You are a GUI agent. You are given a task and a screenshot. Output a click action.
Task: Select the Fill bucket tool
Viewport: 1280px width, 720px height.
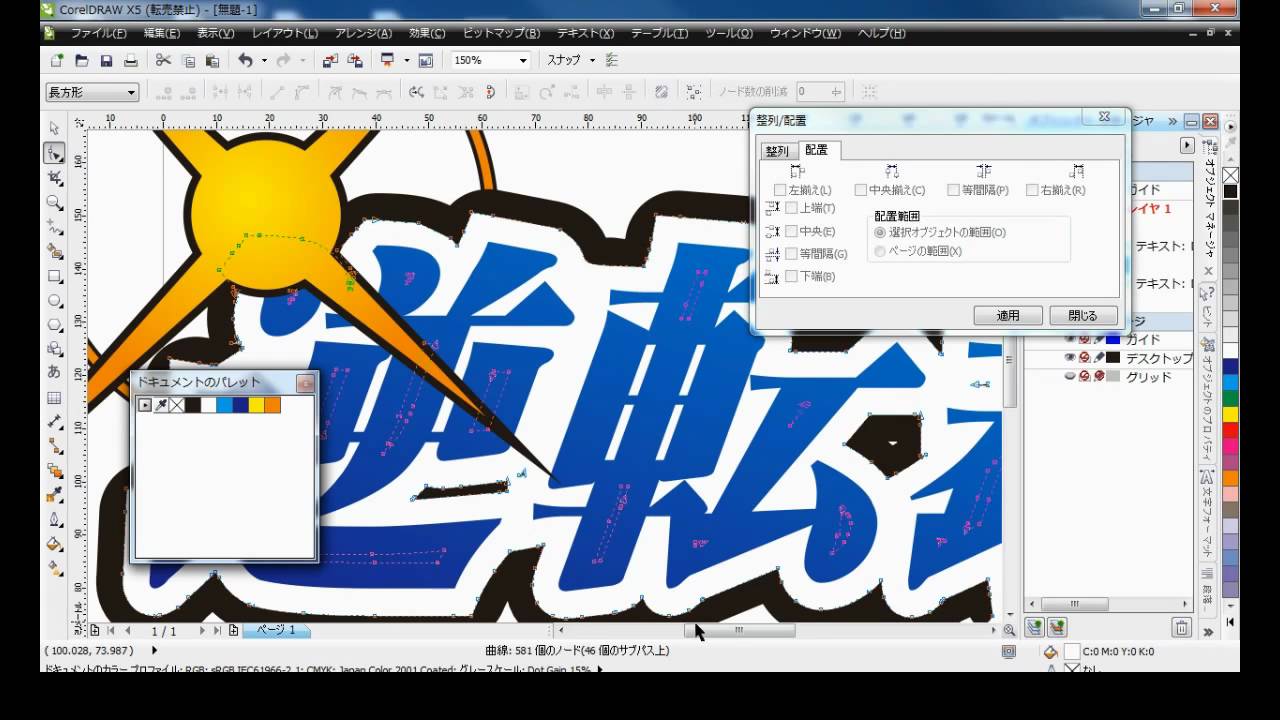54,545
